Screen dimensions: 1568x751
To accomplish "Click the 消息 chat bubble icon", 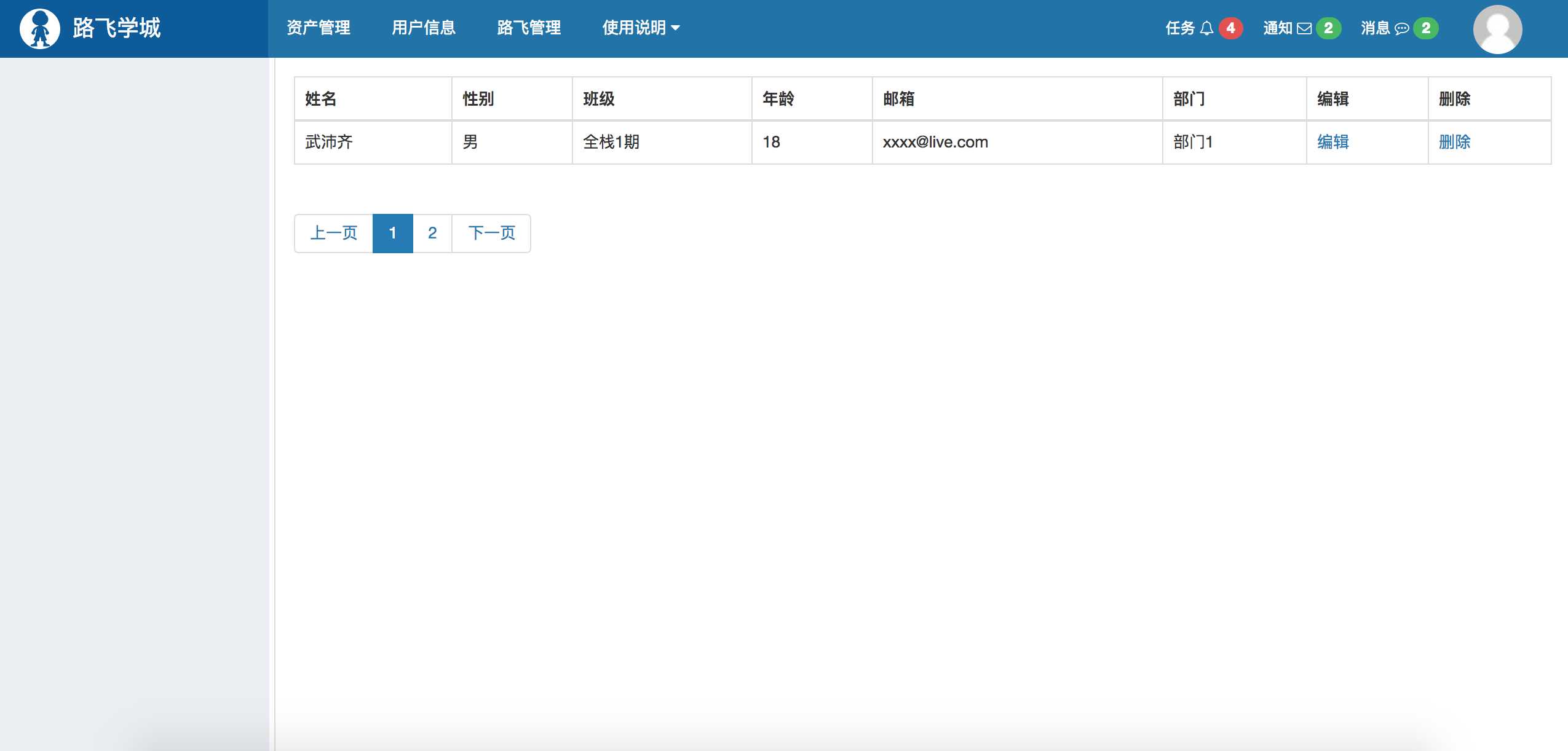I will pos(1401,28).
